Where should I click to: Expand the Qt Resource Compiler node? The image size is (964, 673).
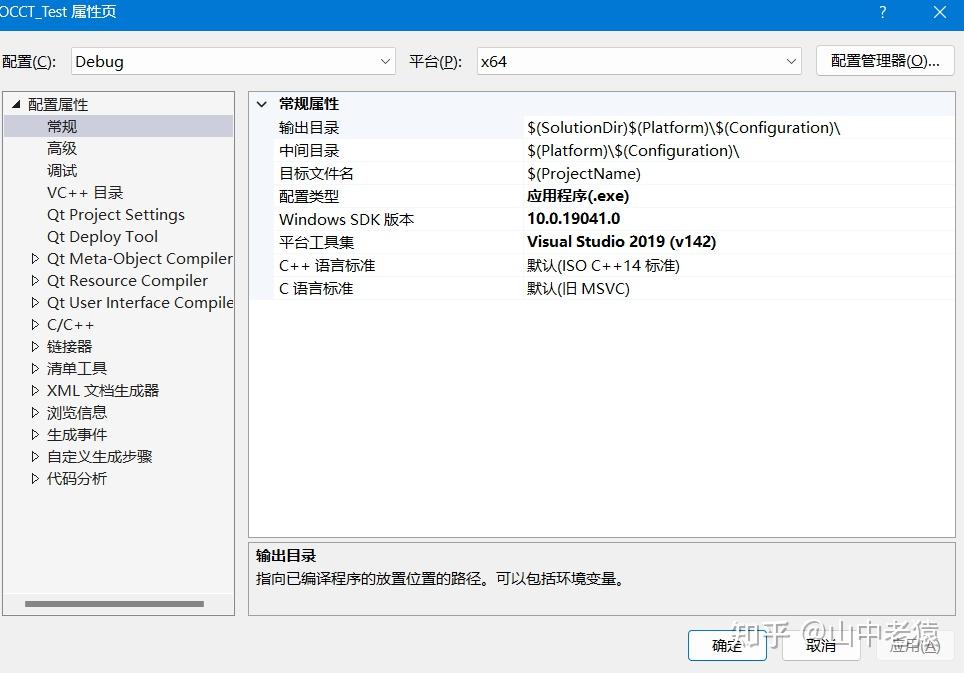click(36, 280)
